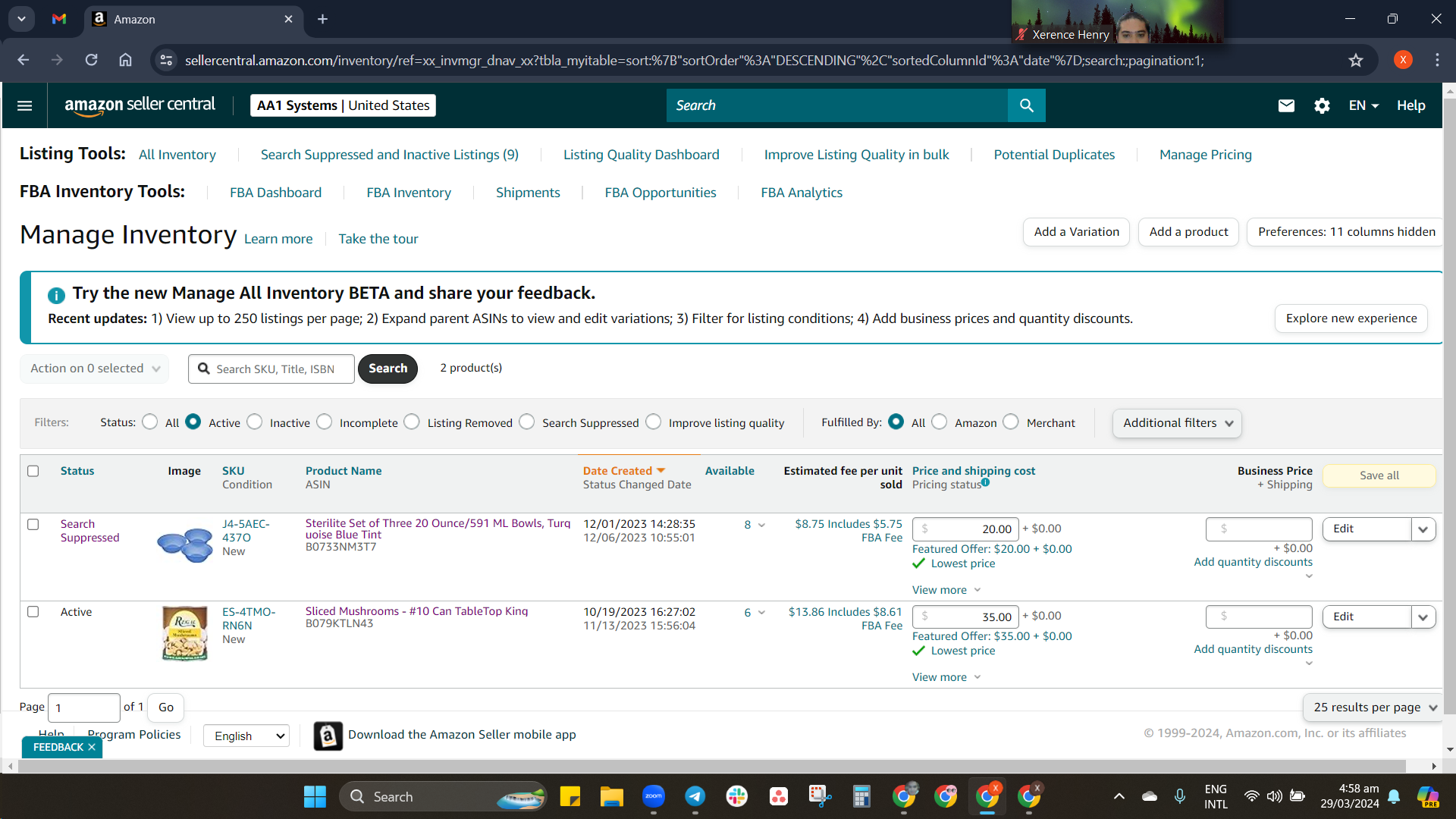The width and height of the screenshot is (1456, 819).
Task: Bookmark this page with the star icon
Action: click(1356, 60)
